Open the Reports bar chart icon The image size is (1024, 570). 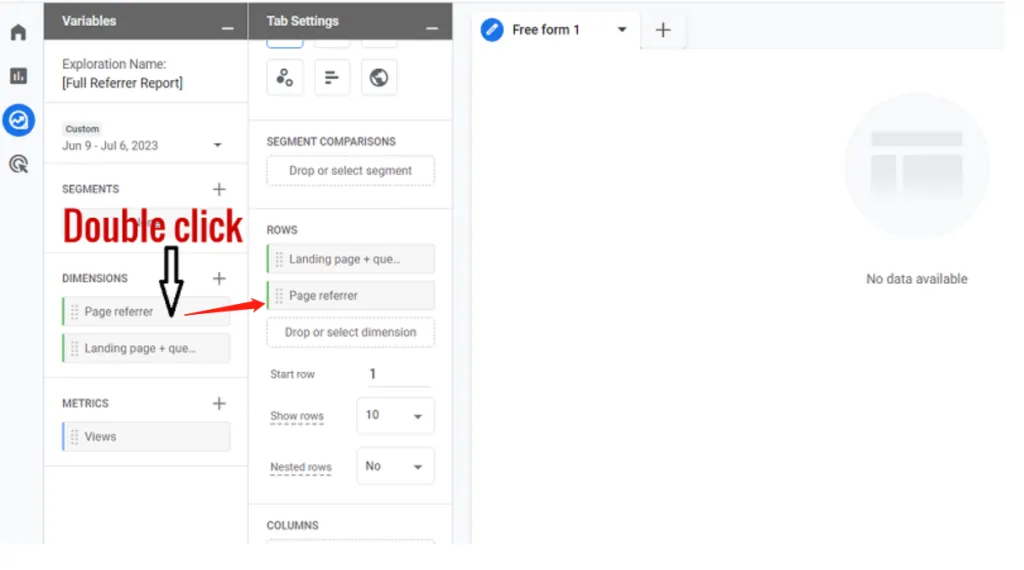point(18,76)
